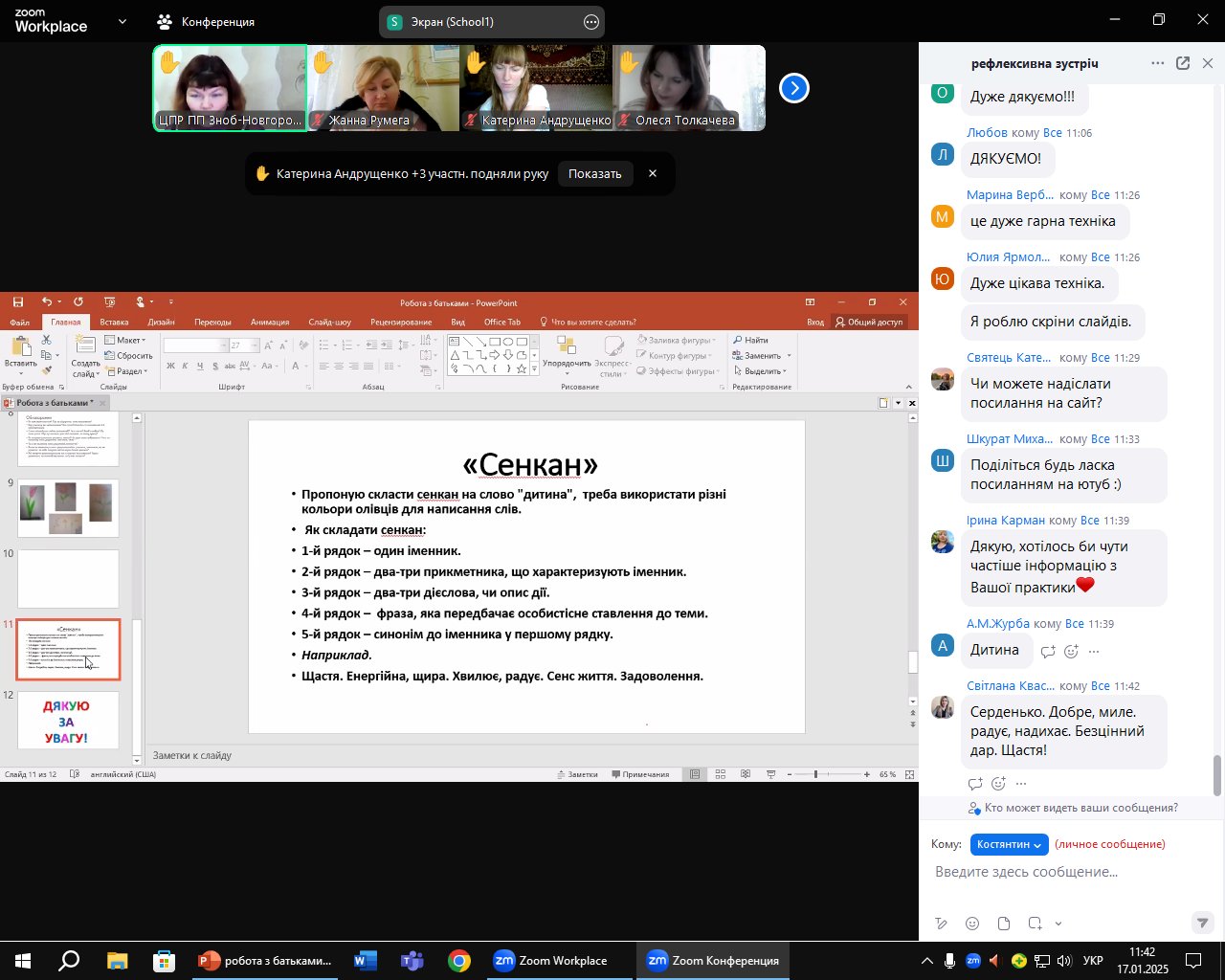
Task: Add a reaction to the 'Дитина' message
Action: pos(1071,652)
